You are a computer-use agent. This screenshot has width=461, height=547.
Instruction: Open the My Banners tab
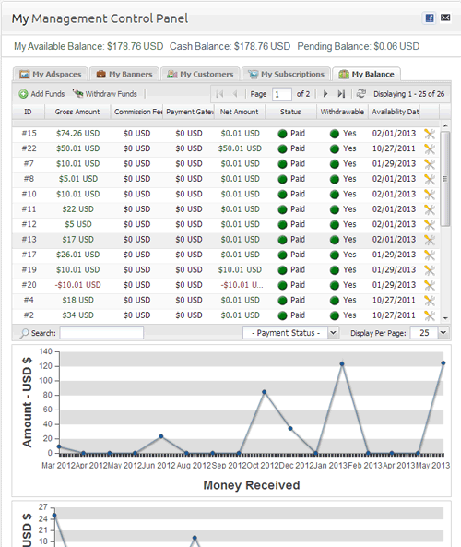[x=124, y=74]
